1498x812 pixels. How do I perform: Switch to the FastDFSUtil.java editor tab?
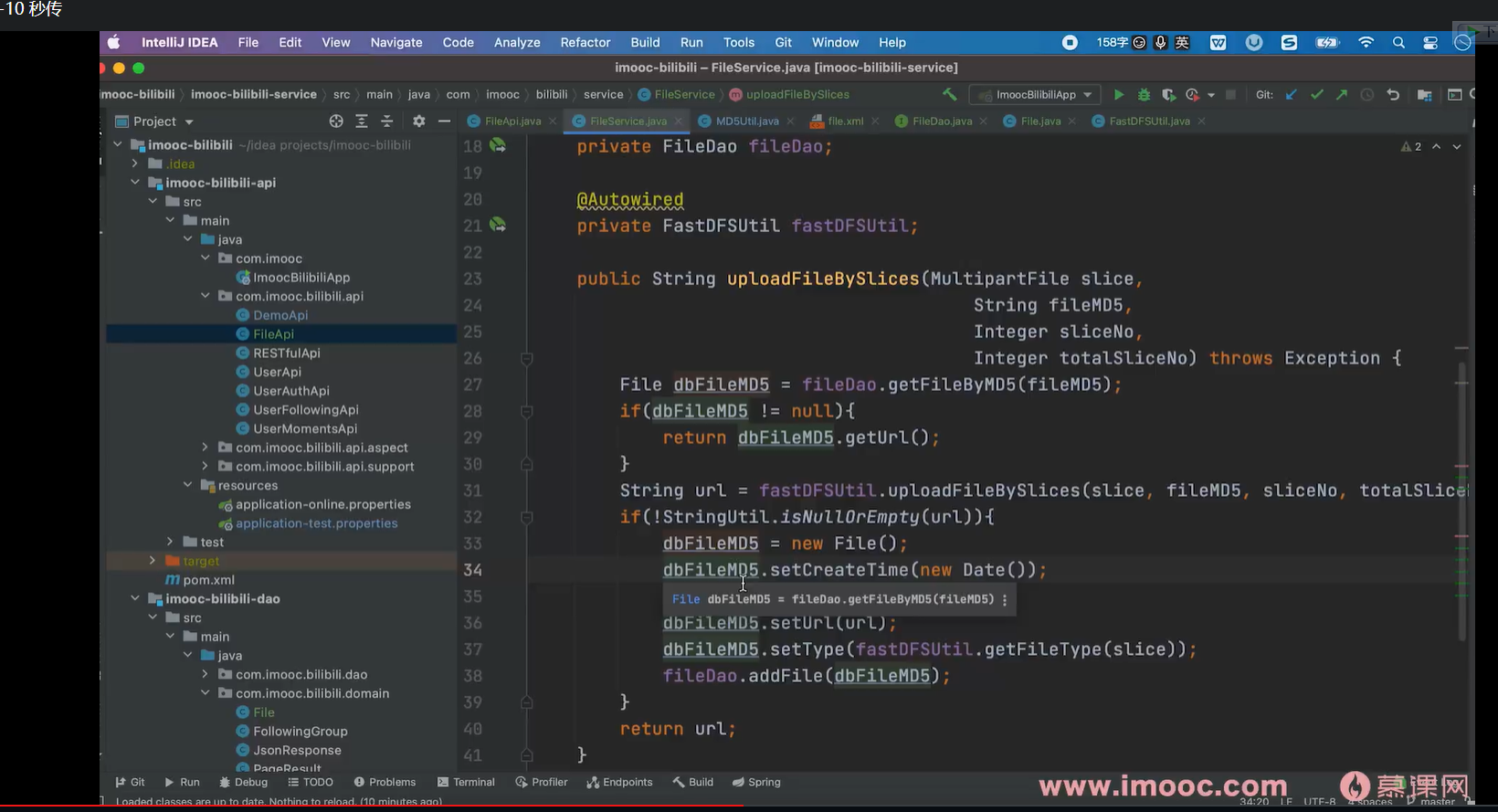(x=1148, y=121)
